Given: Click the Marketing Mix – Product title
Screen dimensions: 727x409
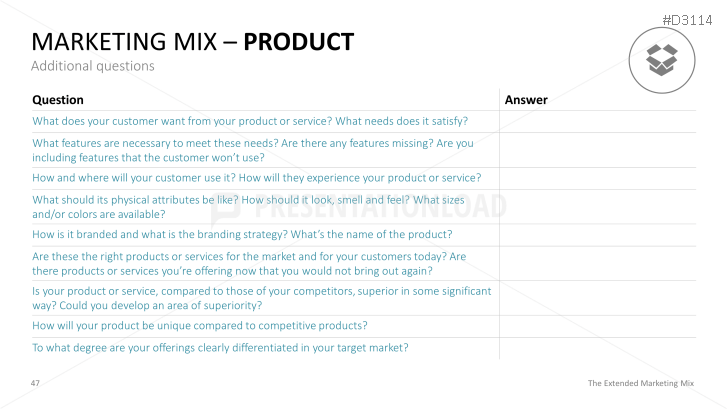Looking at the screenshot, I should tap(193, 42).
